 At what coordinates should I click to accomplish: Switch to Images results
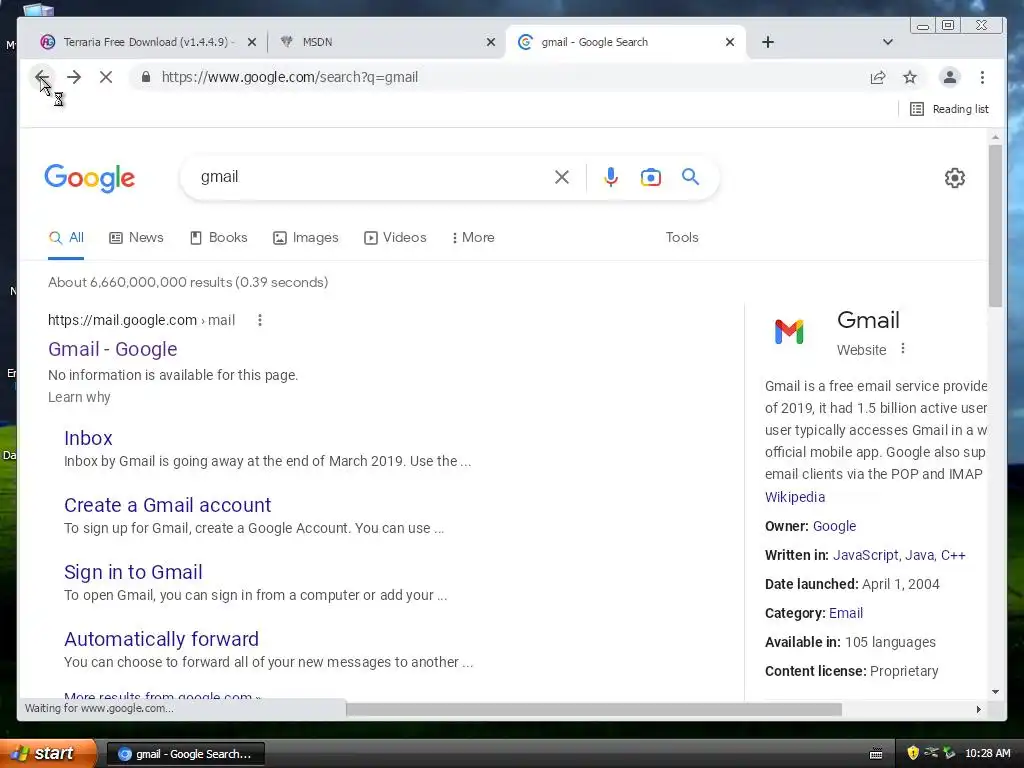tap(306, 238)
